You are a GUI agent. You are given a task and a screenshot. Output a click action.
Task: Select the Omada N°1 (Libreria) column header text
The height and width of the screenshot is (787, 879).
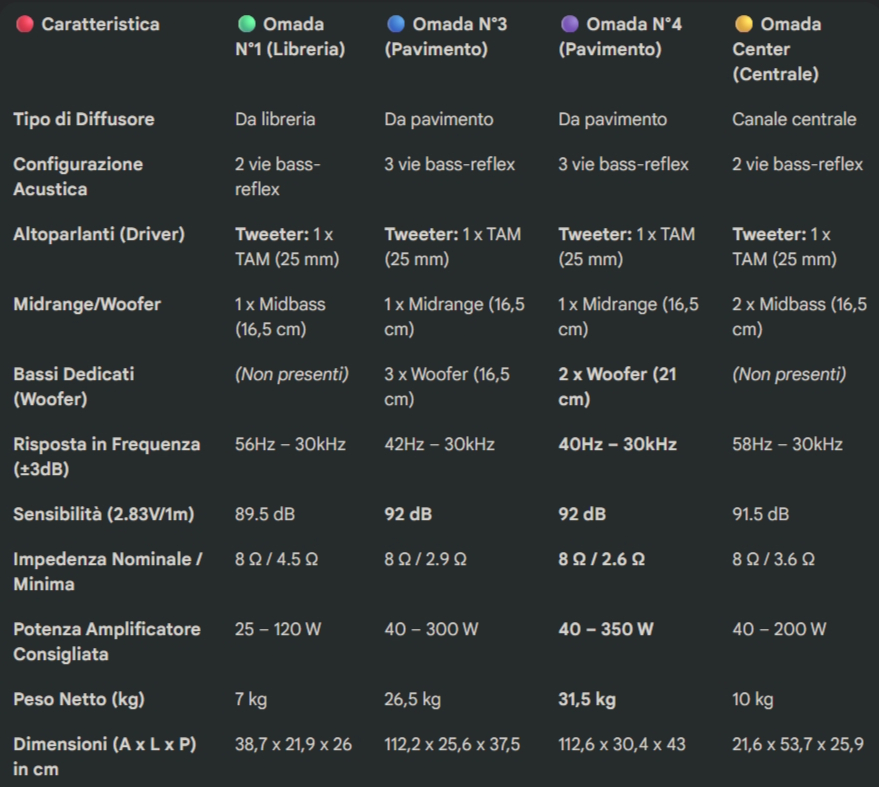pyautogui.click(x=290, y=37)
